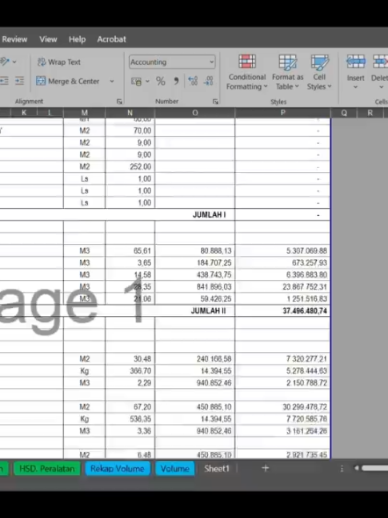Click sheet tab options dots
This screenshot has height=518, width=388.
(342, 469)
